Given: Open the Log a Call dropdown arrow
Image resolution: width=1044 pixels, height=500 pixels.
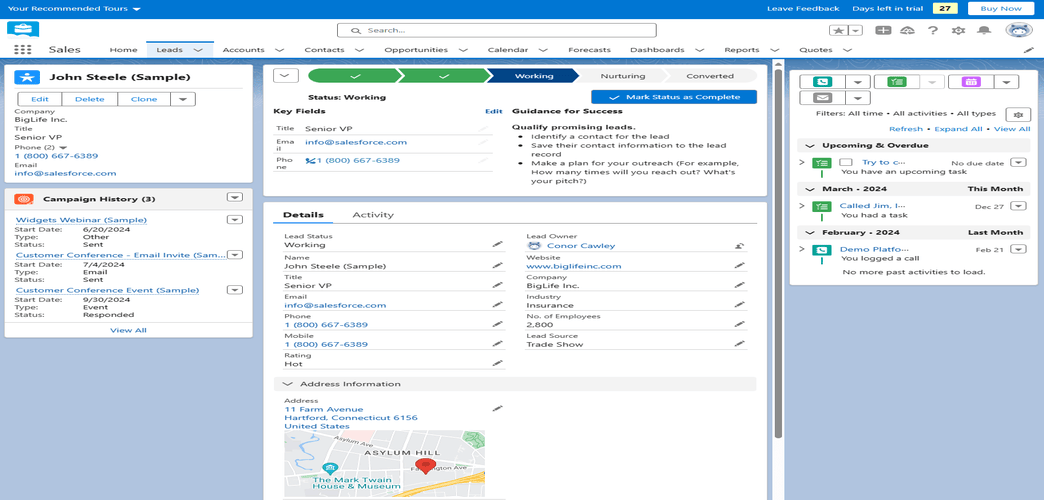Looking at the screenshot, I should (858, 81).
